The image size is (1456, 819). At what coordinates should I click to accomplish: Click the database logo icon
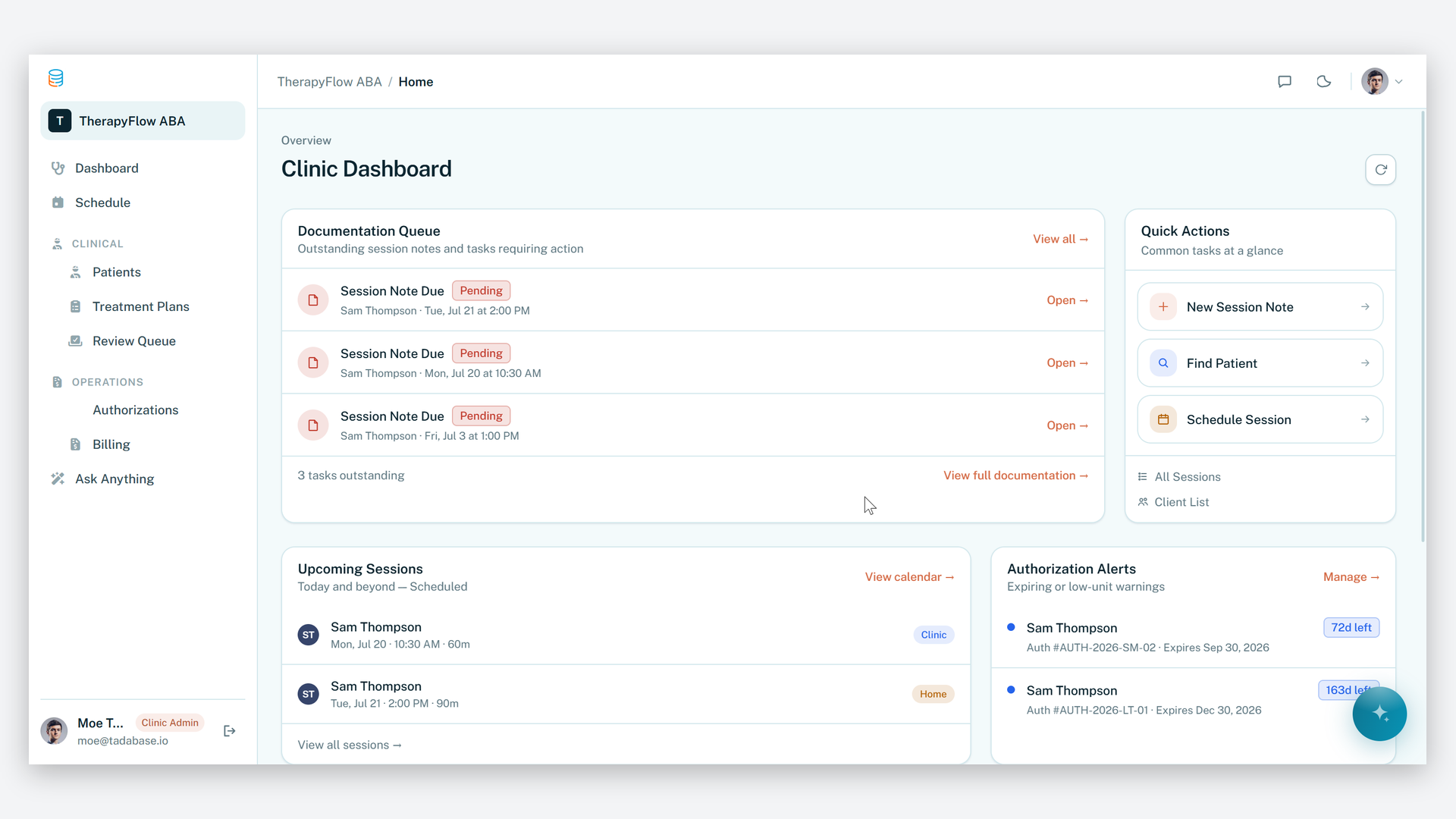56,78
